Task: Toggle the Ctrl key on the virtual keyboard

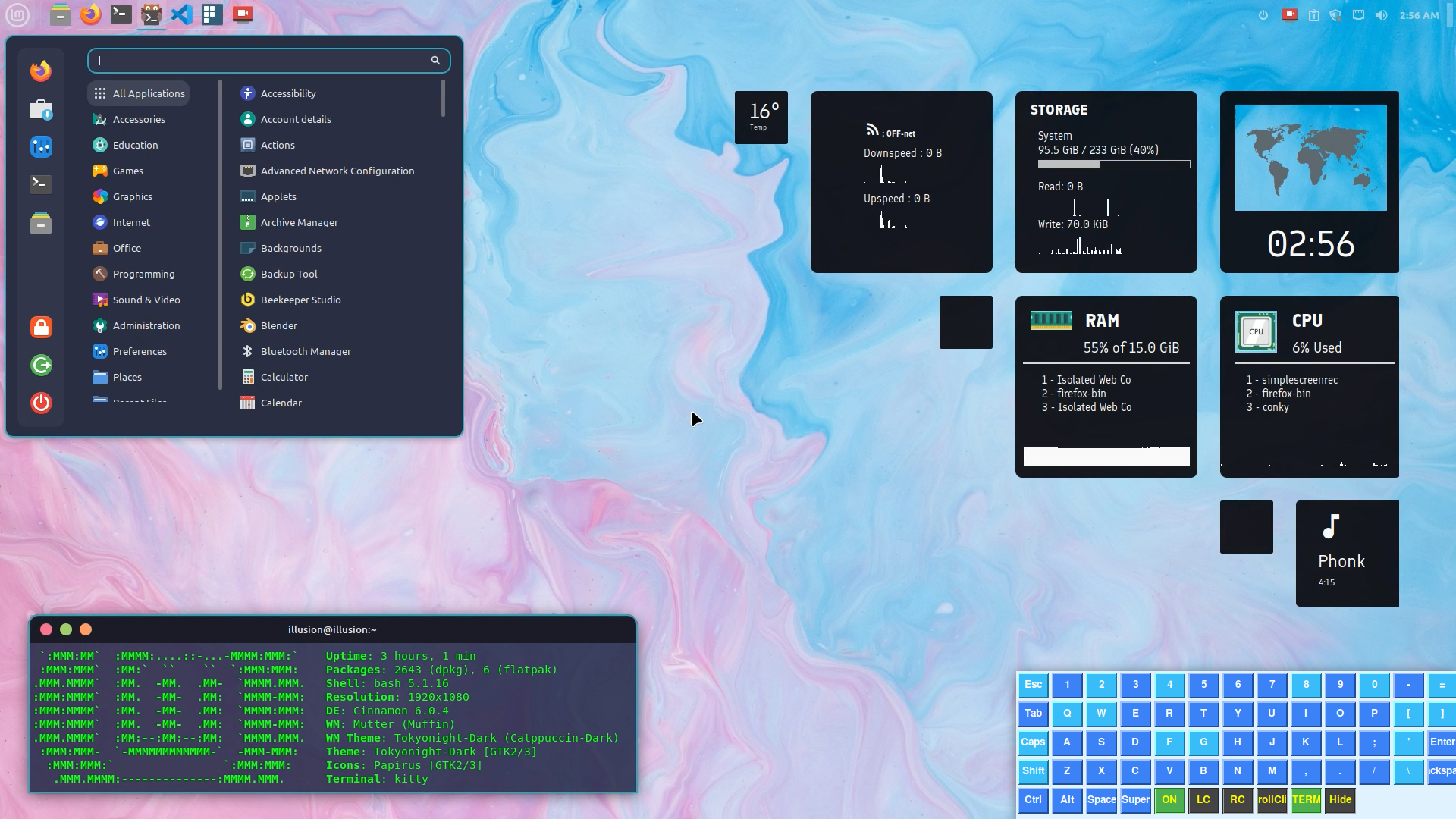Action: 1033,800
